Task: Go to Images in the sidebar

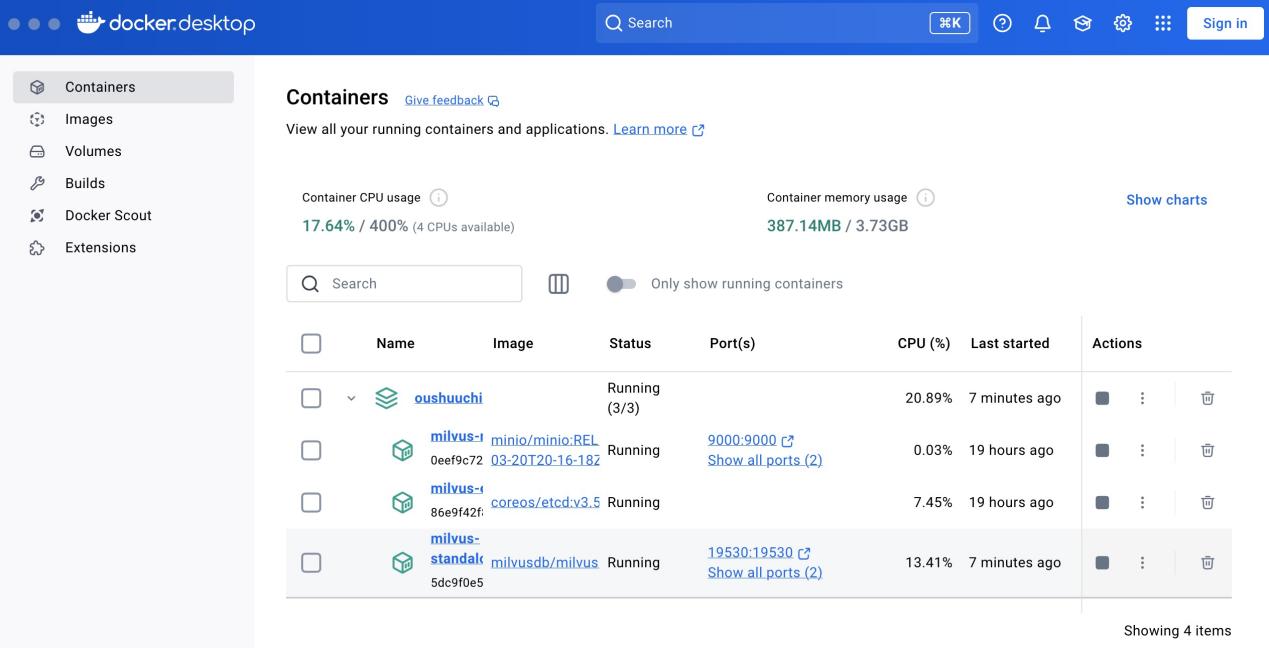Action: 89,119
